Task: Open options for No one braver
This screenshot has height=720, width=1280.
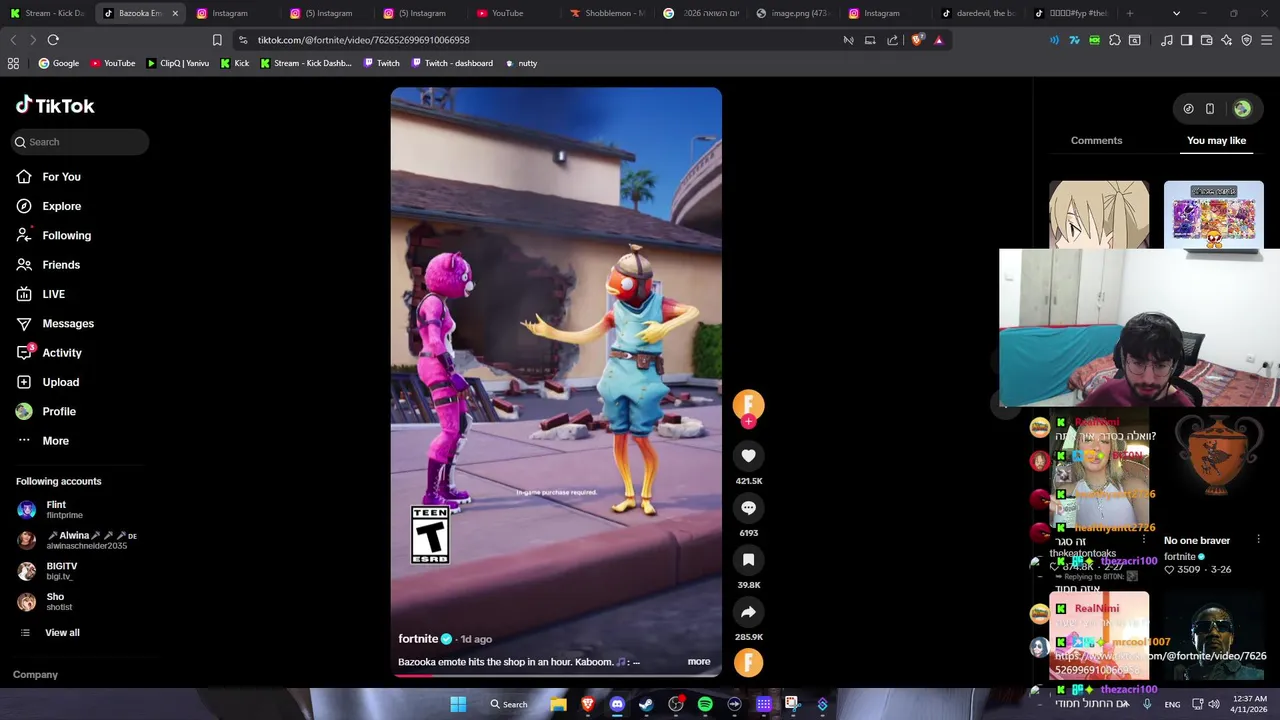Action: tap(1258, 540)
